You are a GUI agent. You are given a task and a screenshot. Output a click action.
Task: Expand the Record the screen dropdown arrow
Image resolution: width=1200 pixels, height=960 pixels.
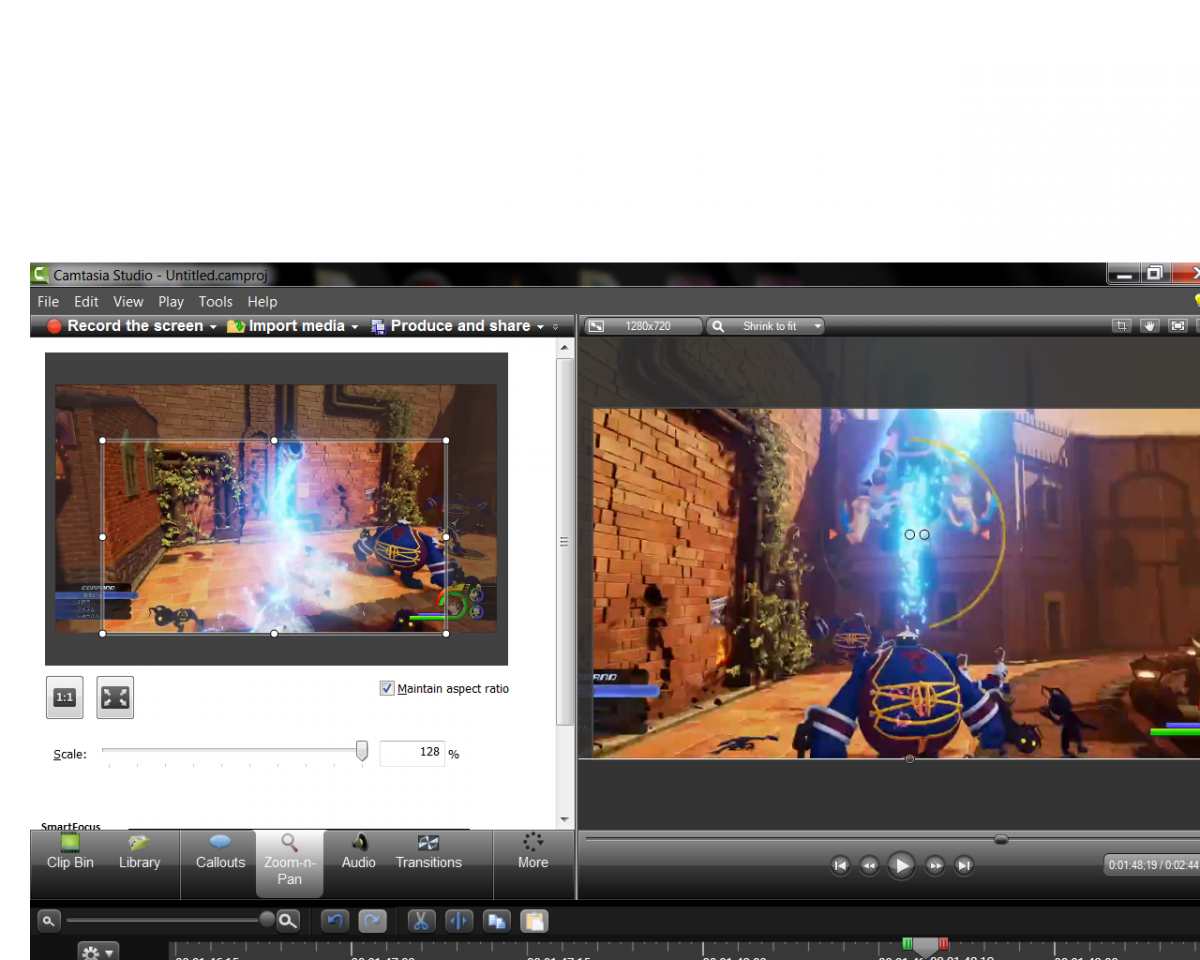coord(213,327)
